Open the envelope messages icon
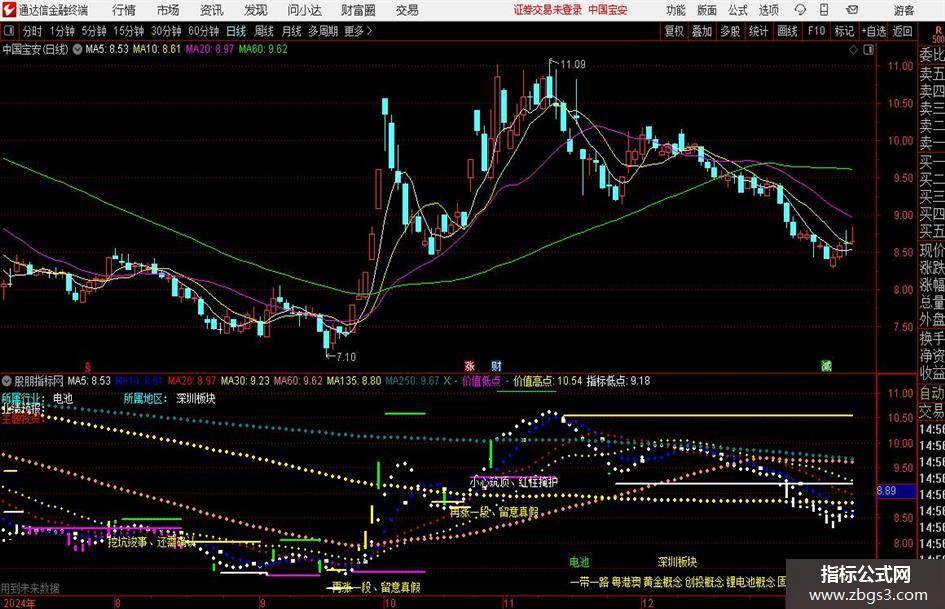This screenshot has height=609, width=945. pos(852,10)
